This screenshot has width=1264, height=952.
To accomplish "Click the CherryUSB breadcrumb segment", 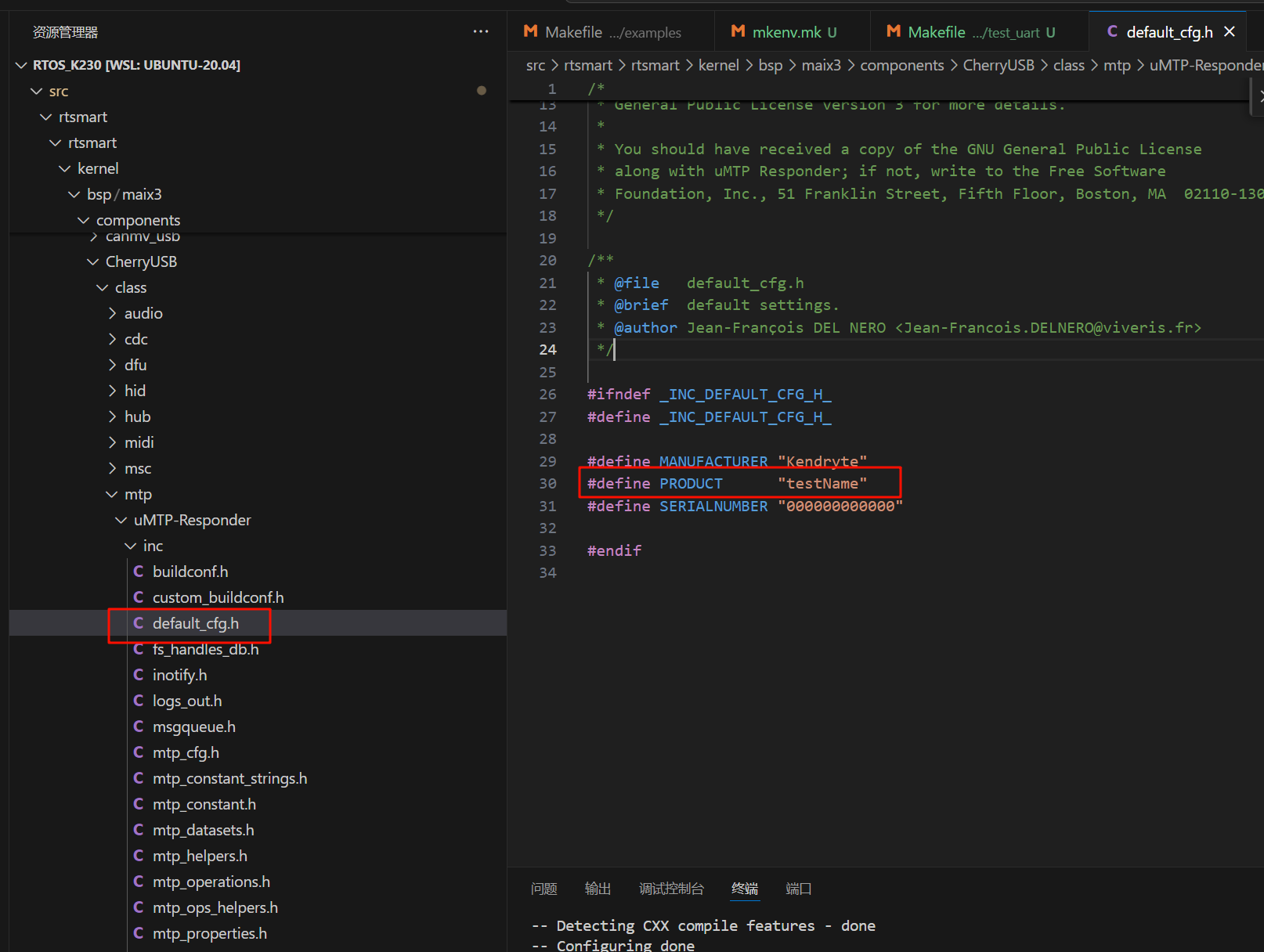I will (999, 65).
